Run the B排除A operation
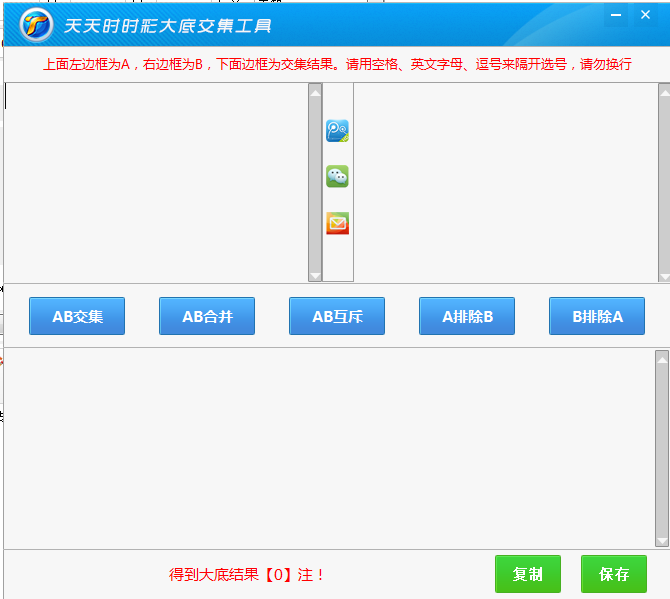 coord(596,316)
